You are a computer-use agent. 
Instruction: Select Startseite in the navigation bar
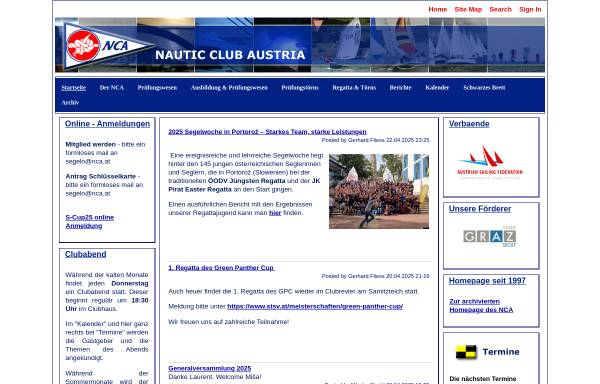tap(73, 88)
